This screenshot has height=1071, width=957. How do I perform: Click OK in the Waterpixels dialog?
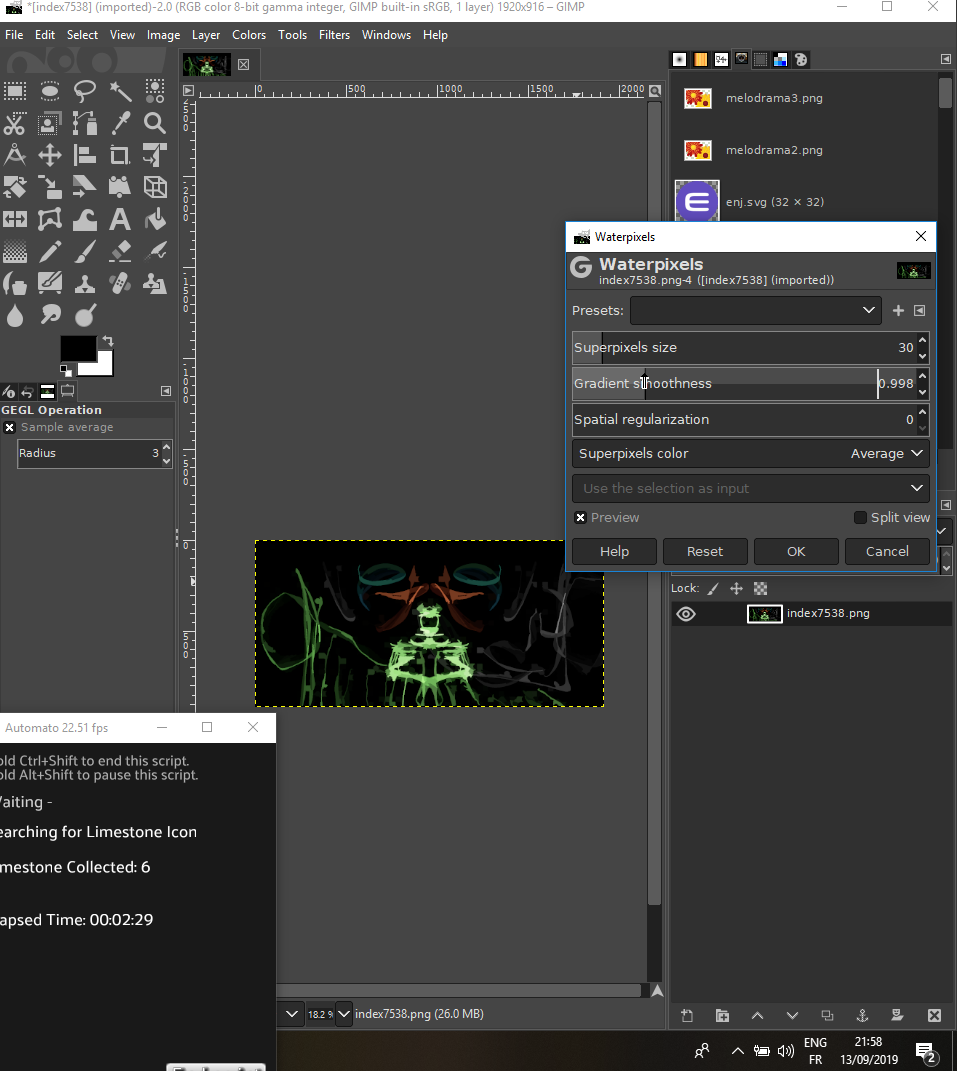coord(796,551)
